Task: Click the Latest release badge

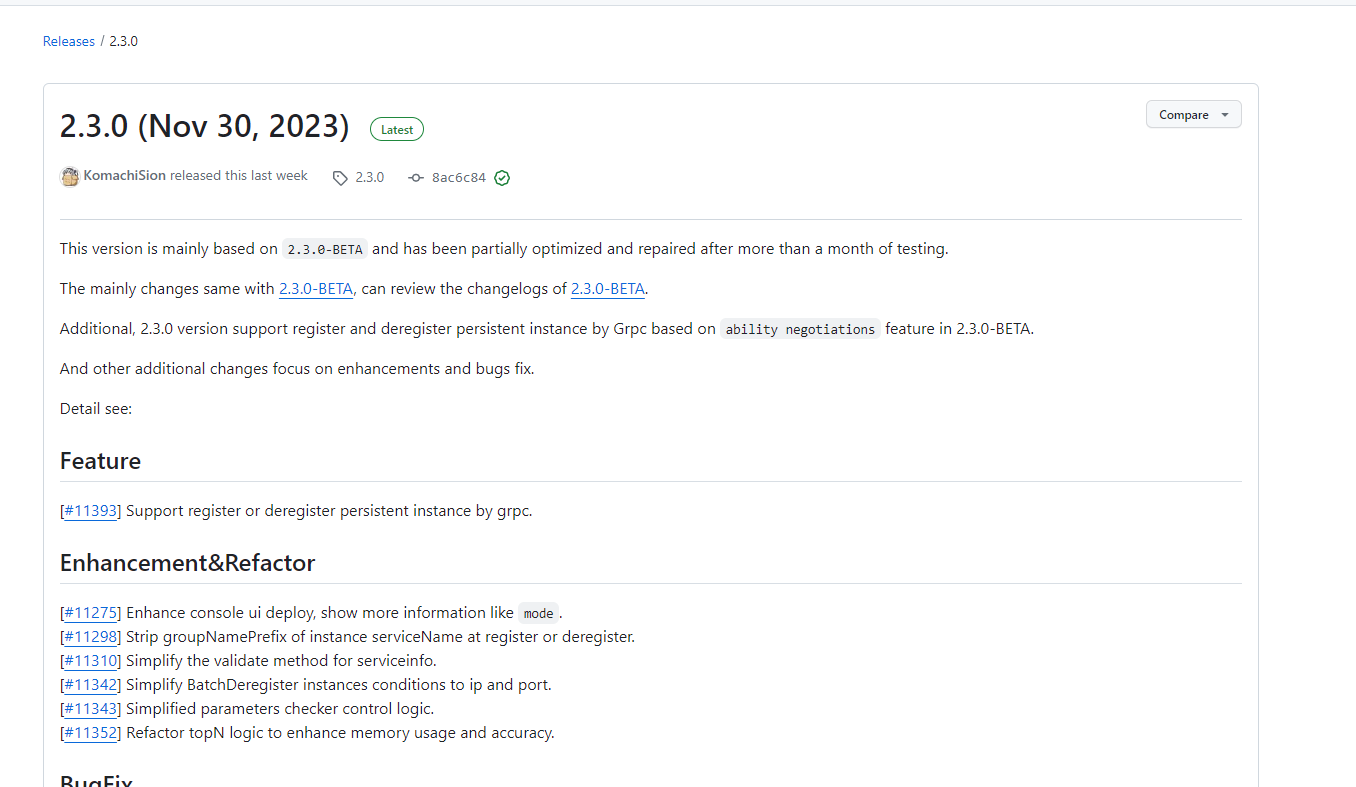Action: pos(397,129)
